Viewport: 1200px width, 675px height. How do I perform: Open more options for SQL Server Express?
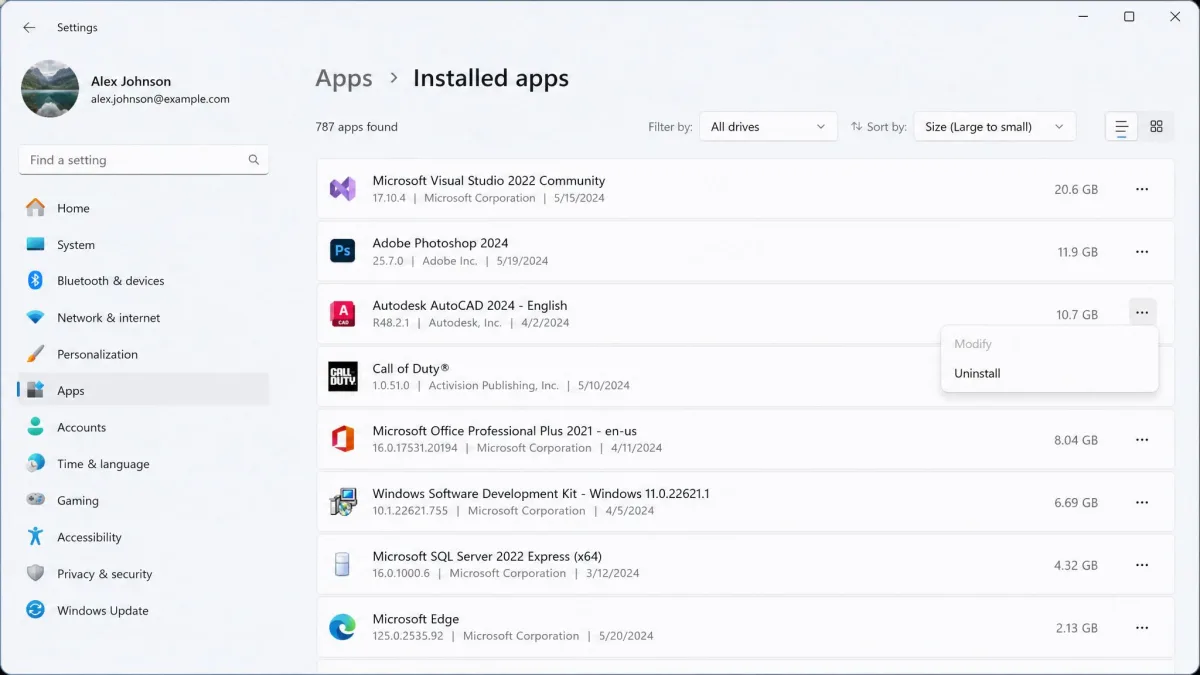click(1142, 565)
